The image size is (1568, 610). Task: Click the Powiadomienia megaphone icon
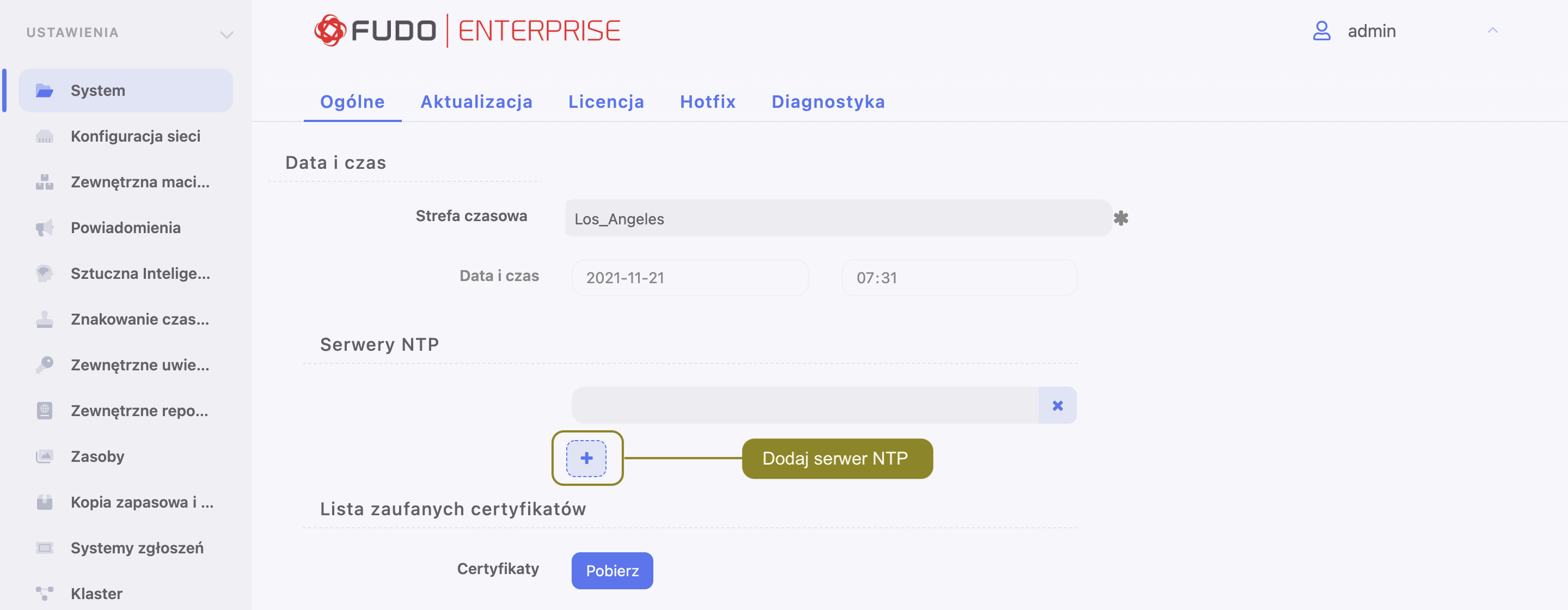coord(45,228)
